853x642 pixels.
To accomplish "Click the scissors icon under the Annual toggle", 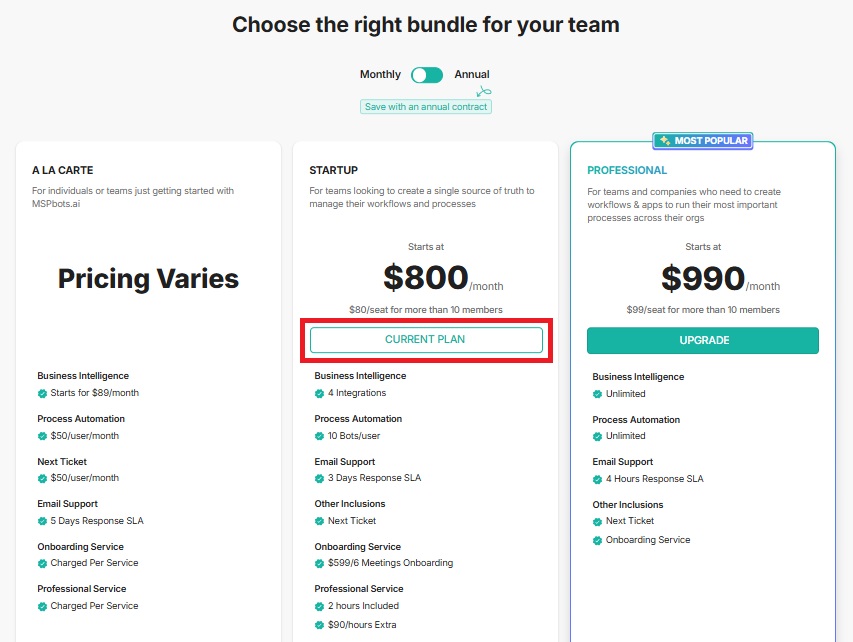I will pos(484,89).
